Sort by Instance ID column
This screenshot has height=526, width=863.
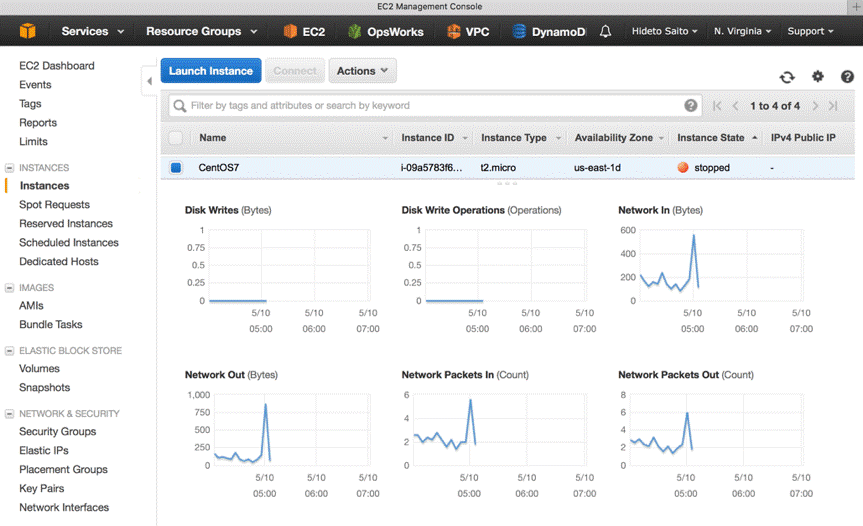(428, 138)
